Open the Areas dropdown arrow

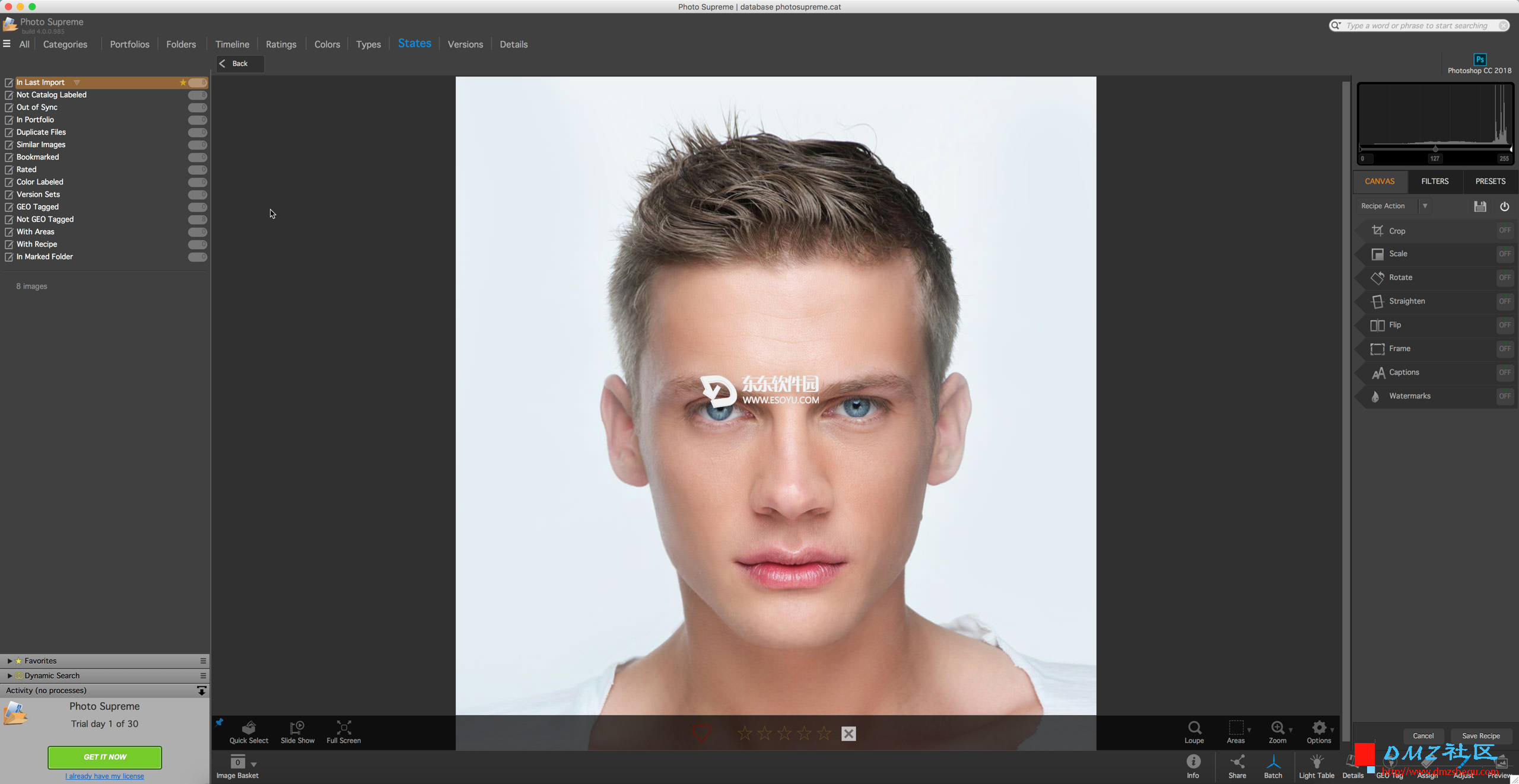click(1249, 730)
